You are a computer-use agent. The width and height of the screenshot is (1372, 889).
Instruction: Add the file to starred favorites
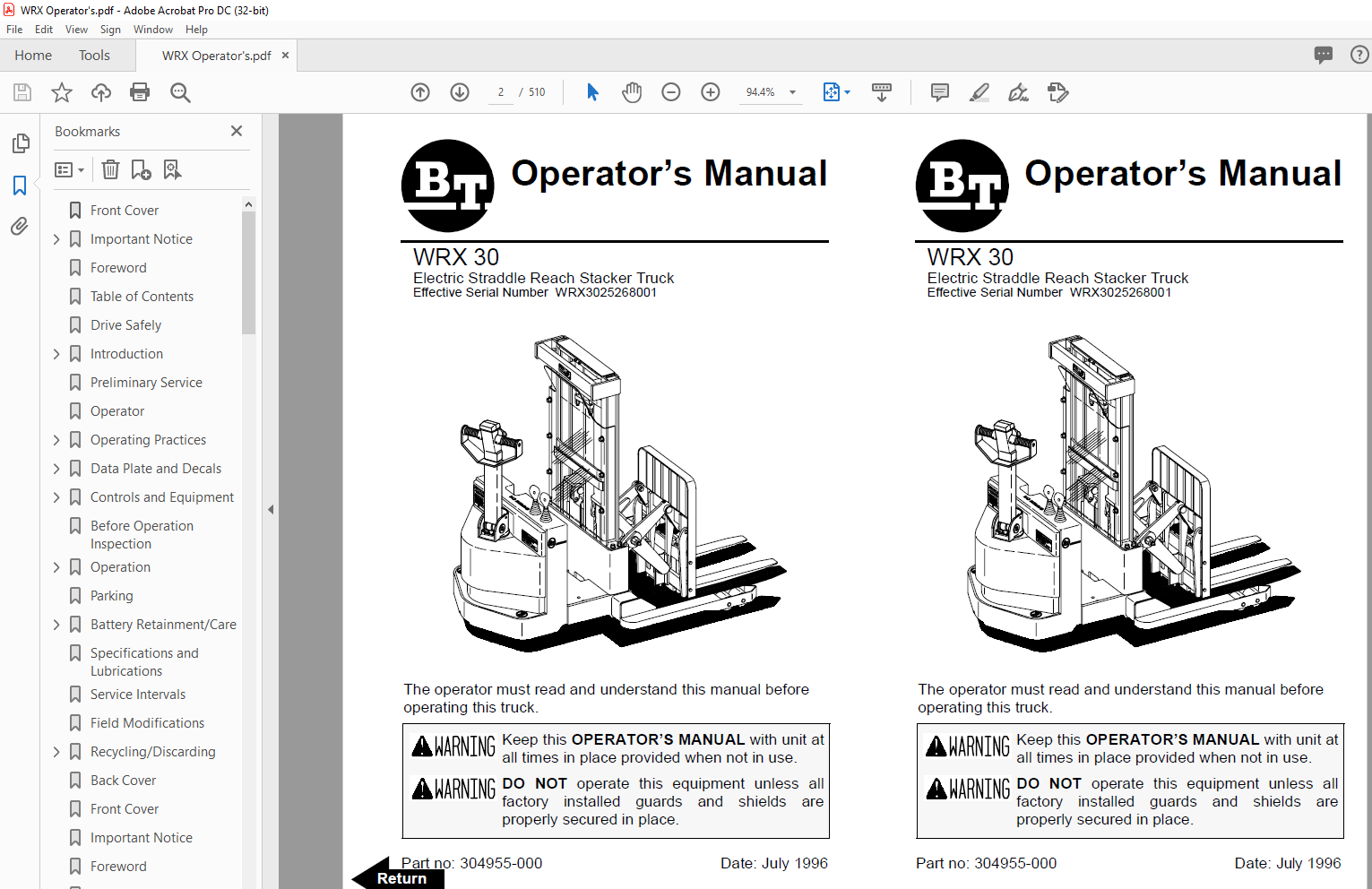62,92
